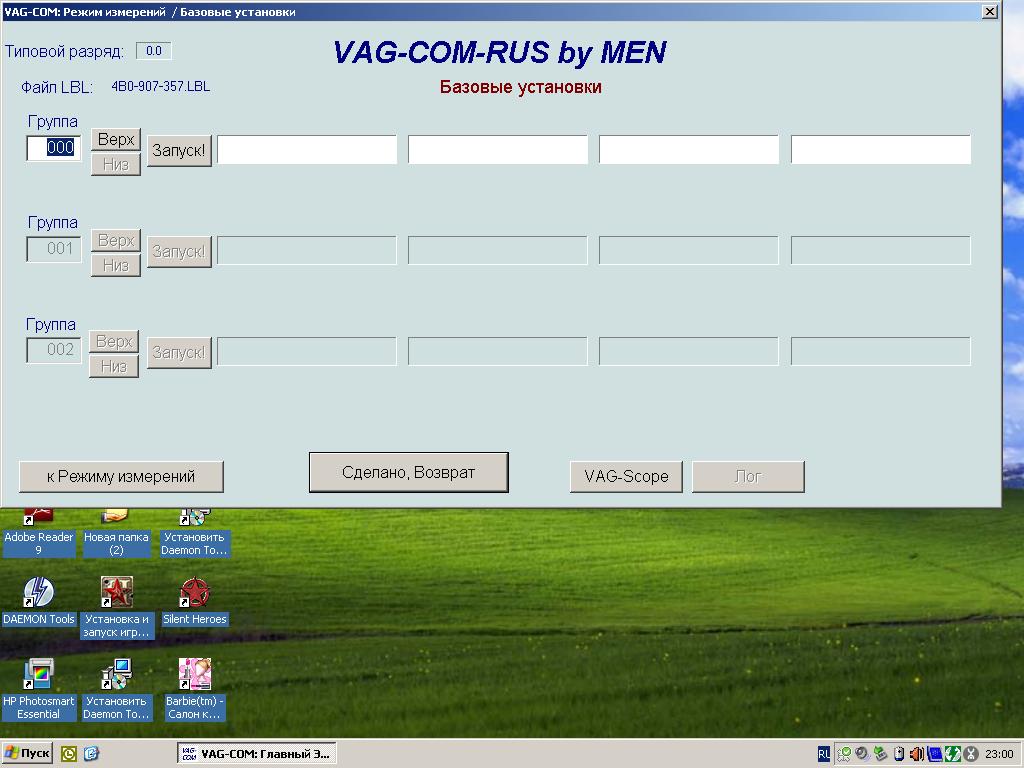Launch HP Photosmart Essential from desktop
This screenshot has height=768, width=1024.
click(38, 676)
